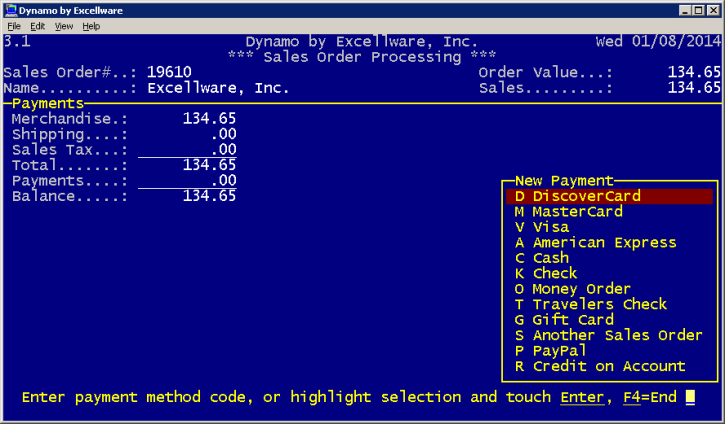Screen dimensions: 725x424
Task: Open the Edit menu
Action: pyautogui.click(x=37, y=26)
